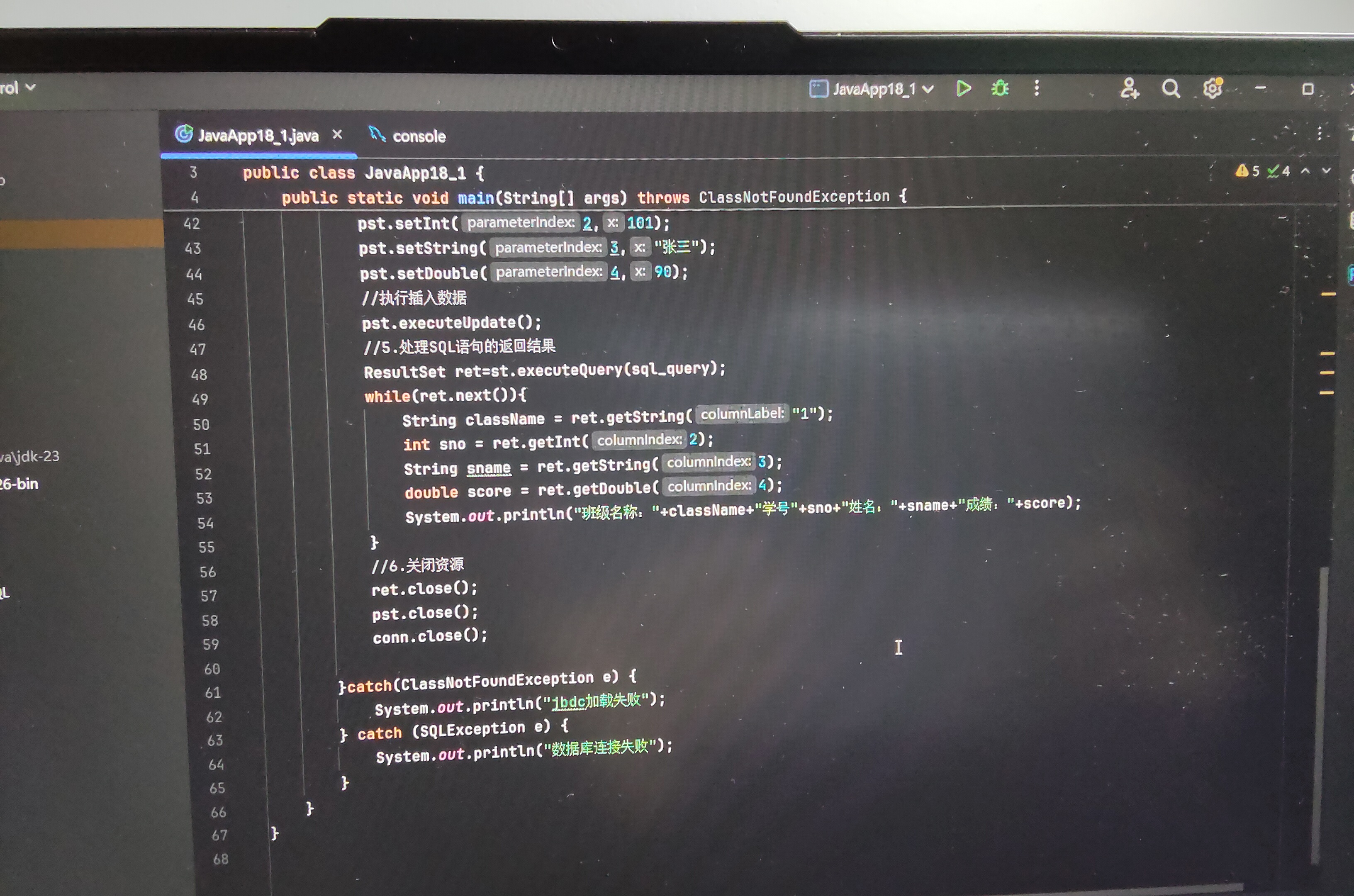
Task: Click the Search Everywhere magnifier icon
Action: point(1171,89)
